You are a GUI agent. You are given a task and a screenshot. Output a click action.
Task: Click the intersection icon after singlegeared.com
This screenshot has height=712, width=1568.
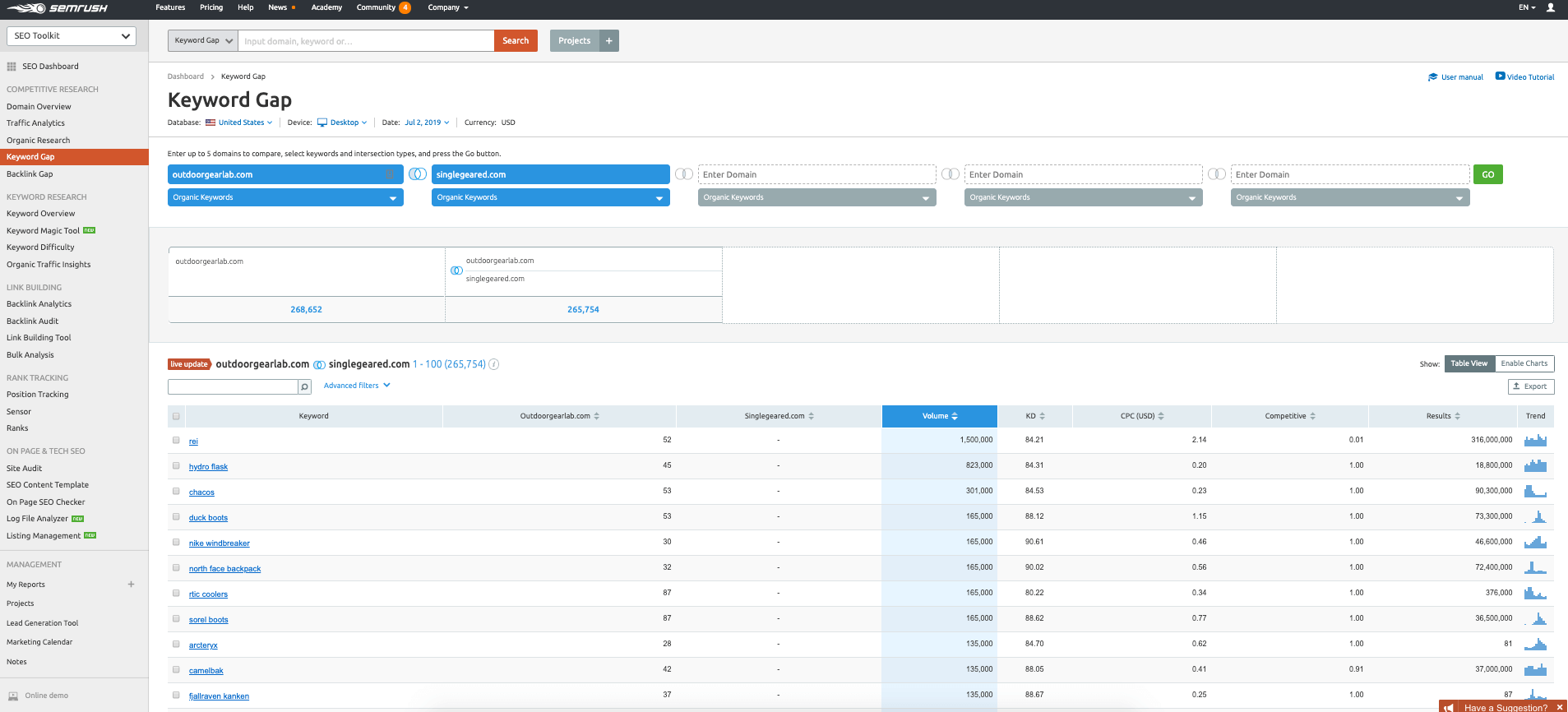pyautogui.click(x=683, y=174)
